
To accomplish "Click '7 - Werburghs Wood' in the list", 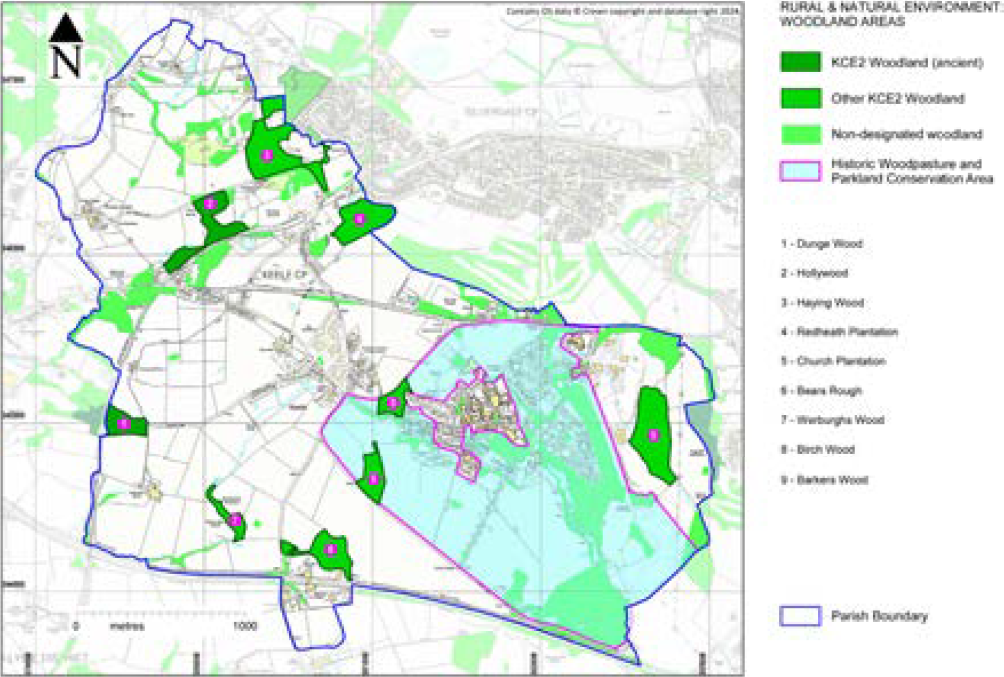I will click(x=832, y=420).
